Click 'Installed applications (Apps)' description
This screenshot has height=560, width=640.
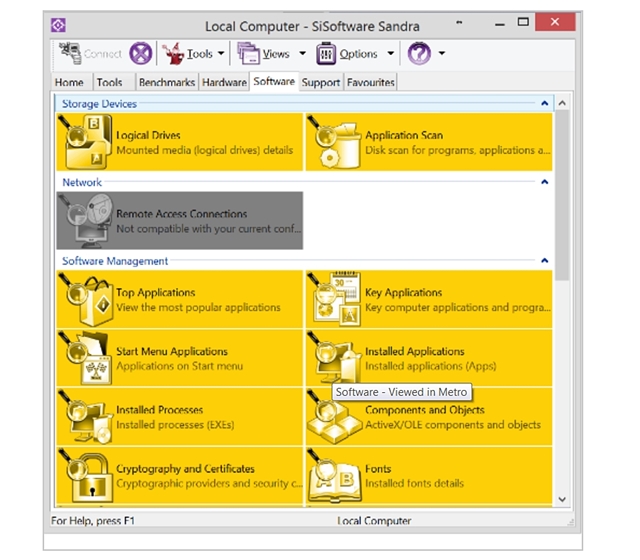click(431, 366)
